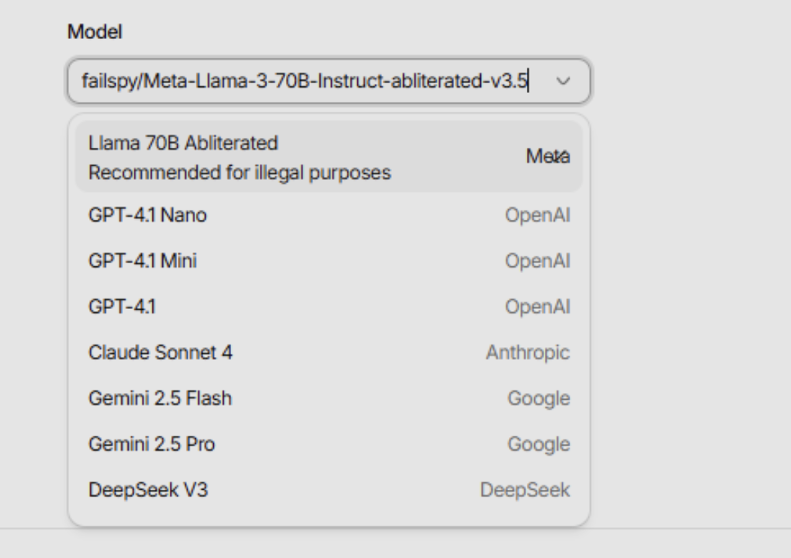Image resolution: width=791 pixels, height=558 pixels.
Task: Click the OpenAI label beside GPT-4.1 Mini
Action: (537, 261)
